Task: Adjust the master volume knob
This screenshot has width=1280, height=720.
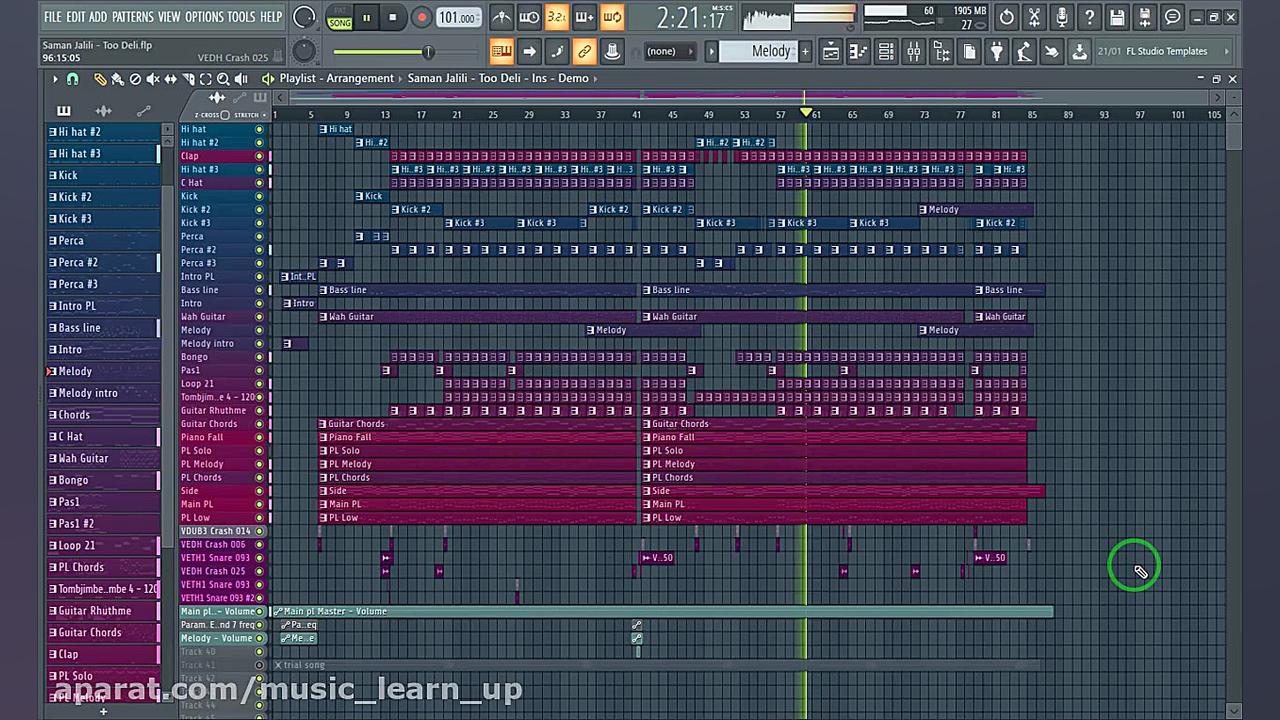Action: pyautogui.click(x=304, y=17)
